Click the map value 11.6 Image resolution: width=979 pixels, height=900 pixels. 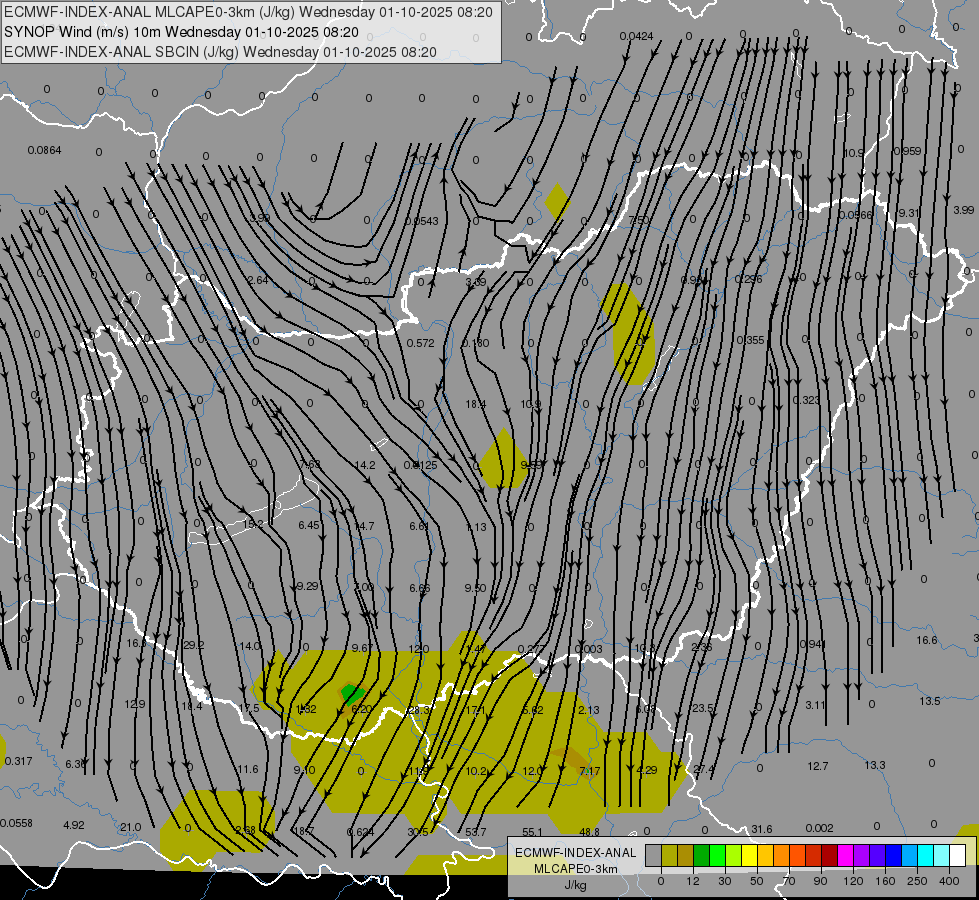click(x=248, y=769)
